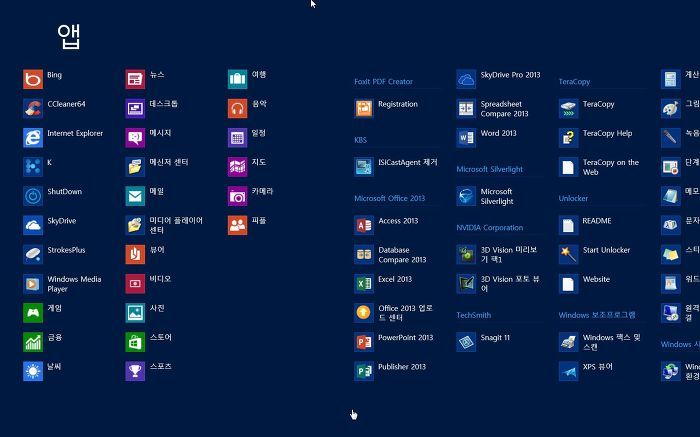
Task: Open Unlocker Website icon
Action: (568, 283)
